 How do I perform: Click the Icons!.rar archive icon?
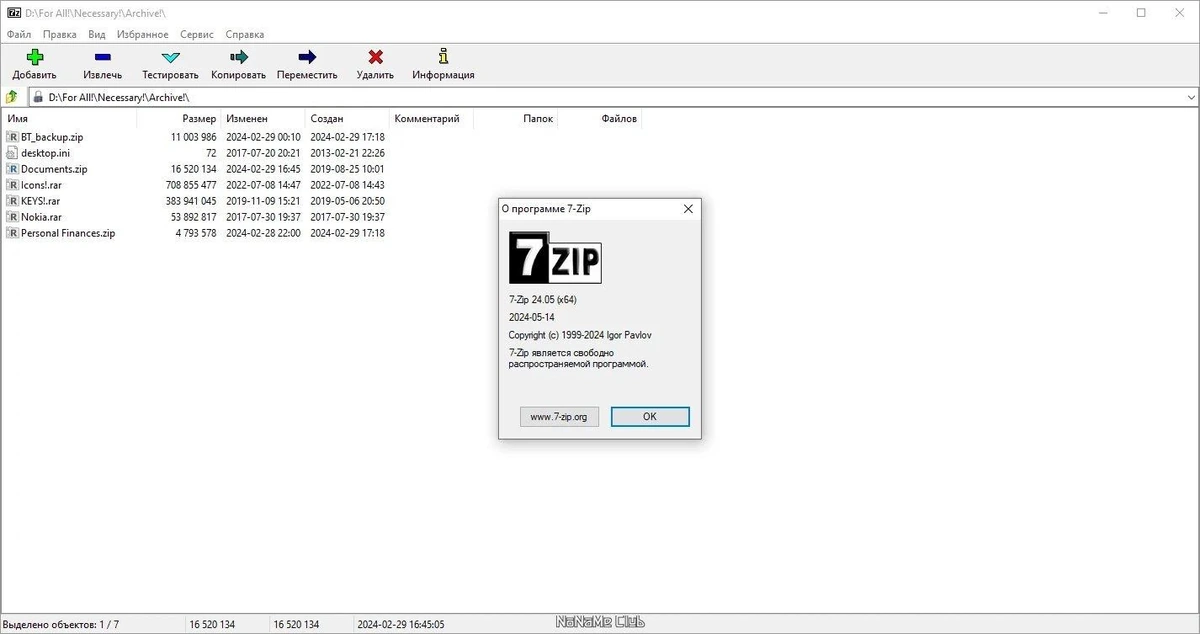coord(13,185)
